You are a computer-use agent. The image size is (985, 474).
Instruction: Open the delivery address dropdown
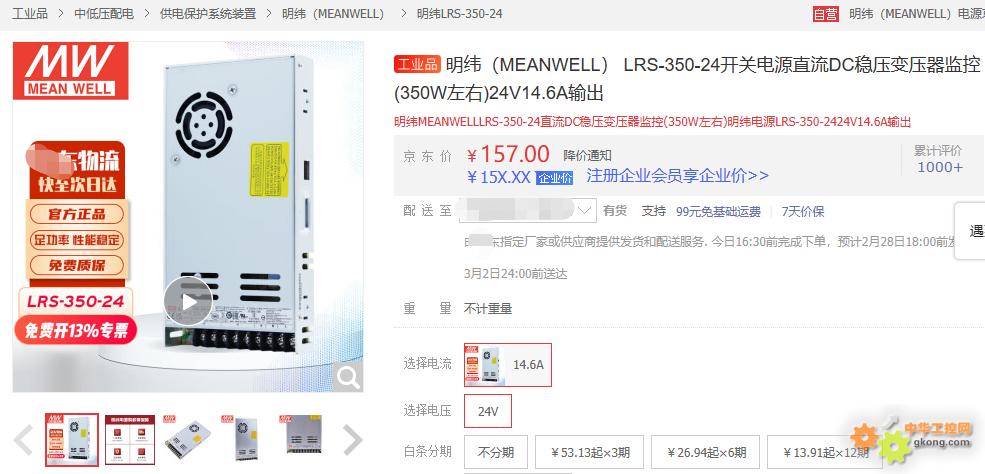coord(528,210)
